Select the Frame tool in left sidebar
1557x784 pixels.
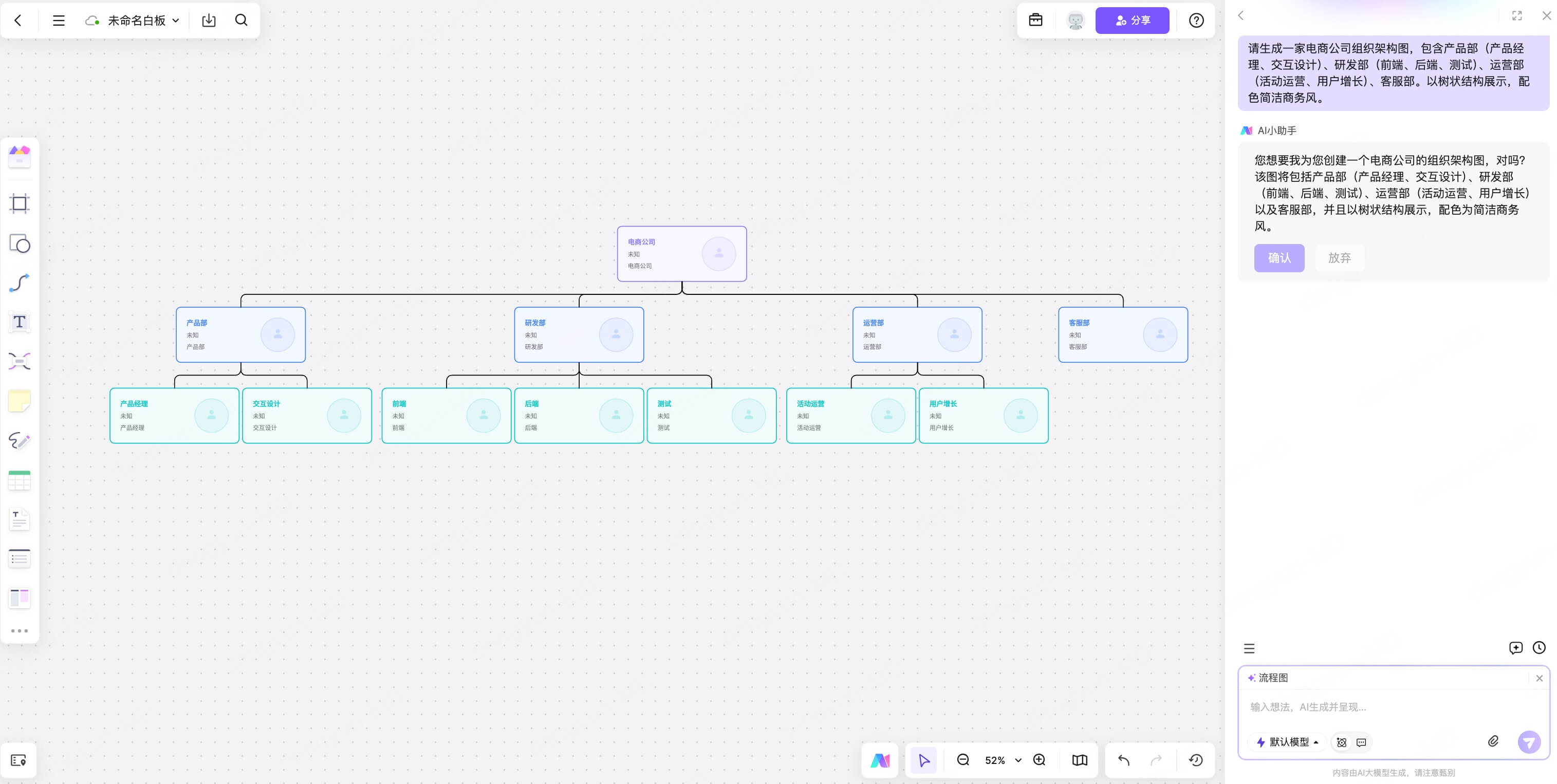pos(20,204)
